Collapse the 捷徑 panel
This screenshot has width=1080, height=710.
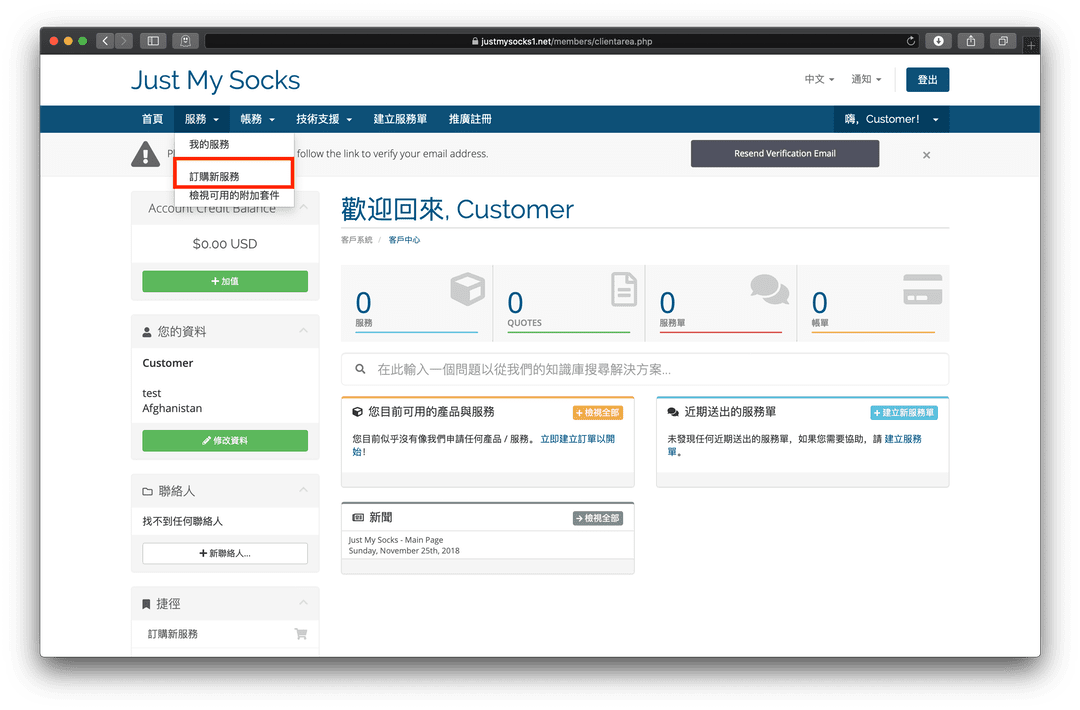[304, 603]
